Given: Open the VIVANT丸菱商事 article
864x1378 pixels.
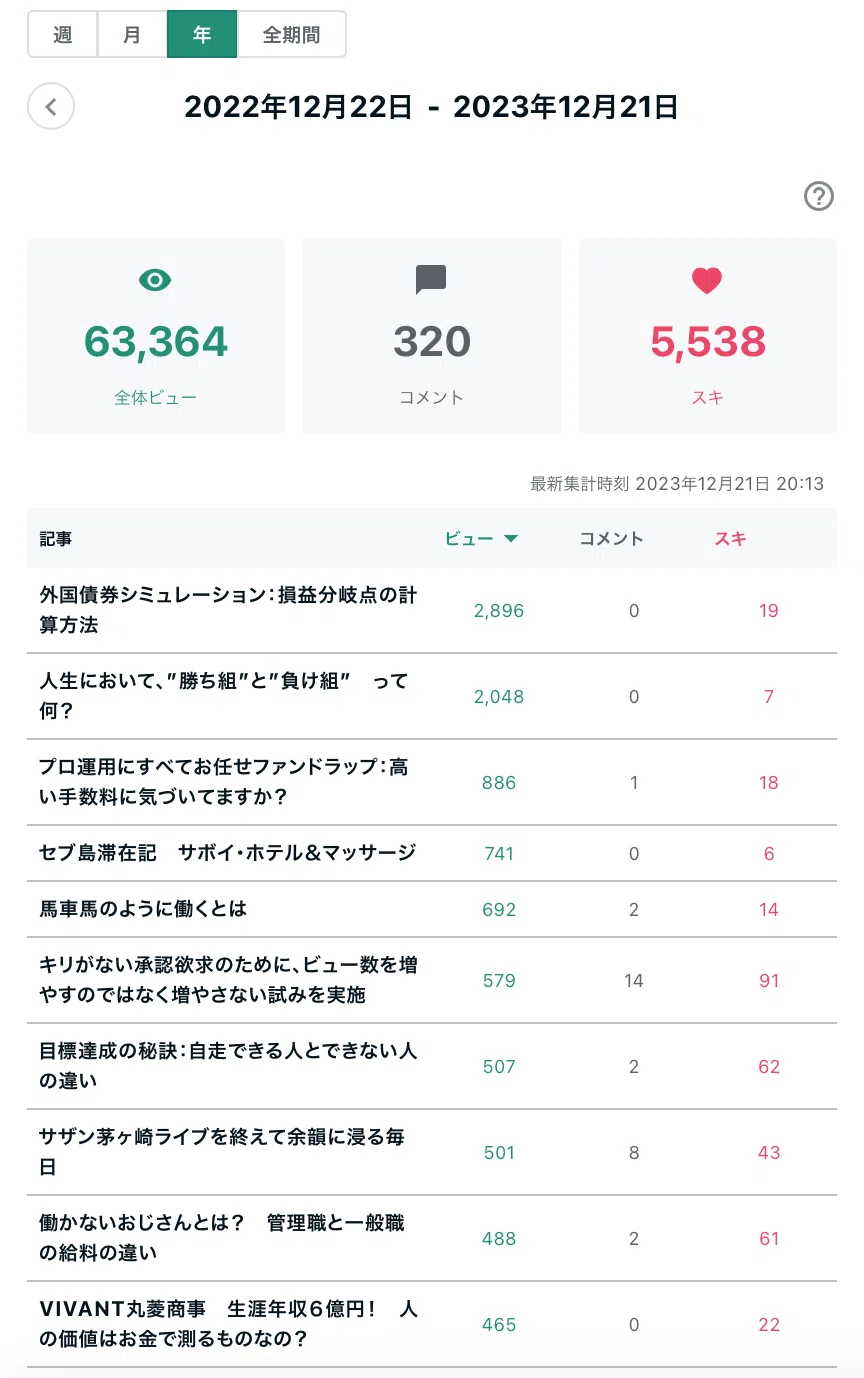Looking at the screenshot, I should click(x=228, y=1324).
